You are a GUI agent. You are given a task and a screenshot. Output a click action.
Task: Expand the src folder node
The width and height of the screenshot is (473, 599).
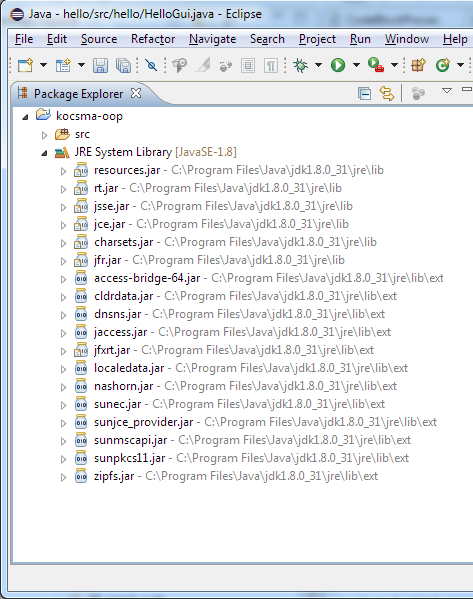[44, 135]
